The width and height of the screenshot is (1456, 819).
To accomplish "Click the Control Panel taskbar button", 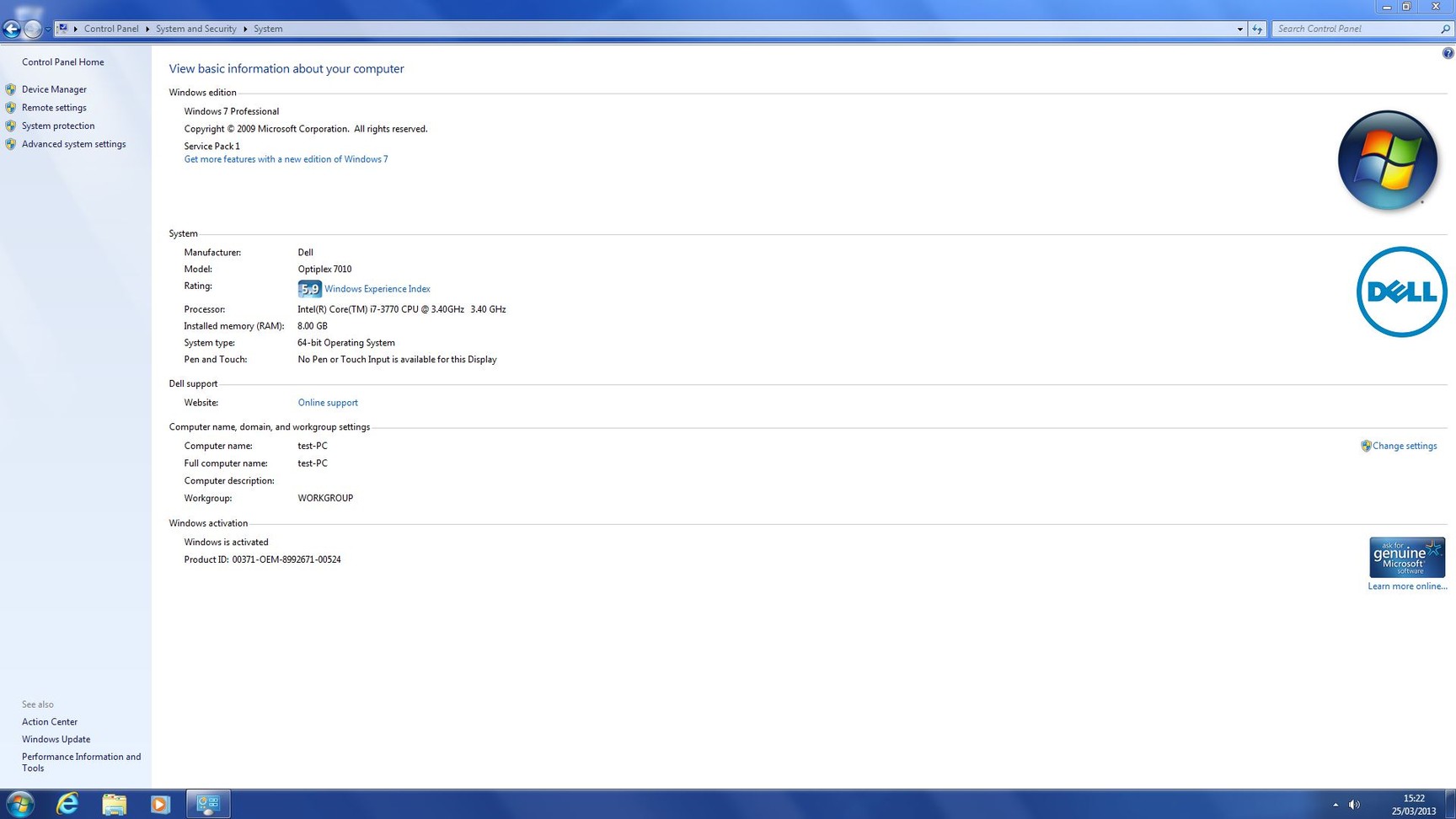I will [x=207, y=804].
